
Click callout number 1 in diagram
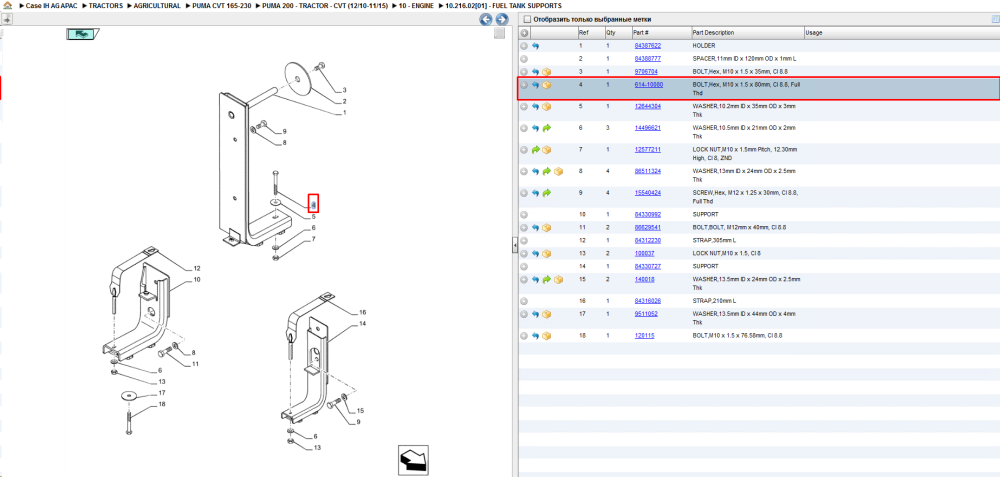pos(345,113)
